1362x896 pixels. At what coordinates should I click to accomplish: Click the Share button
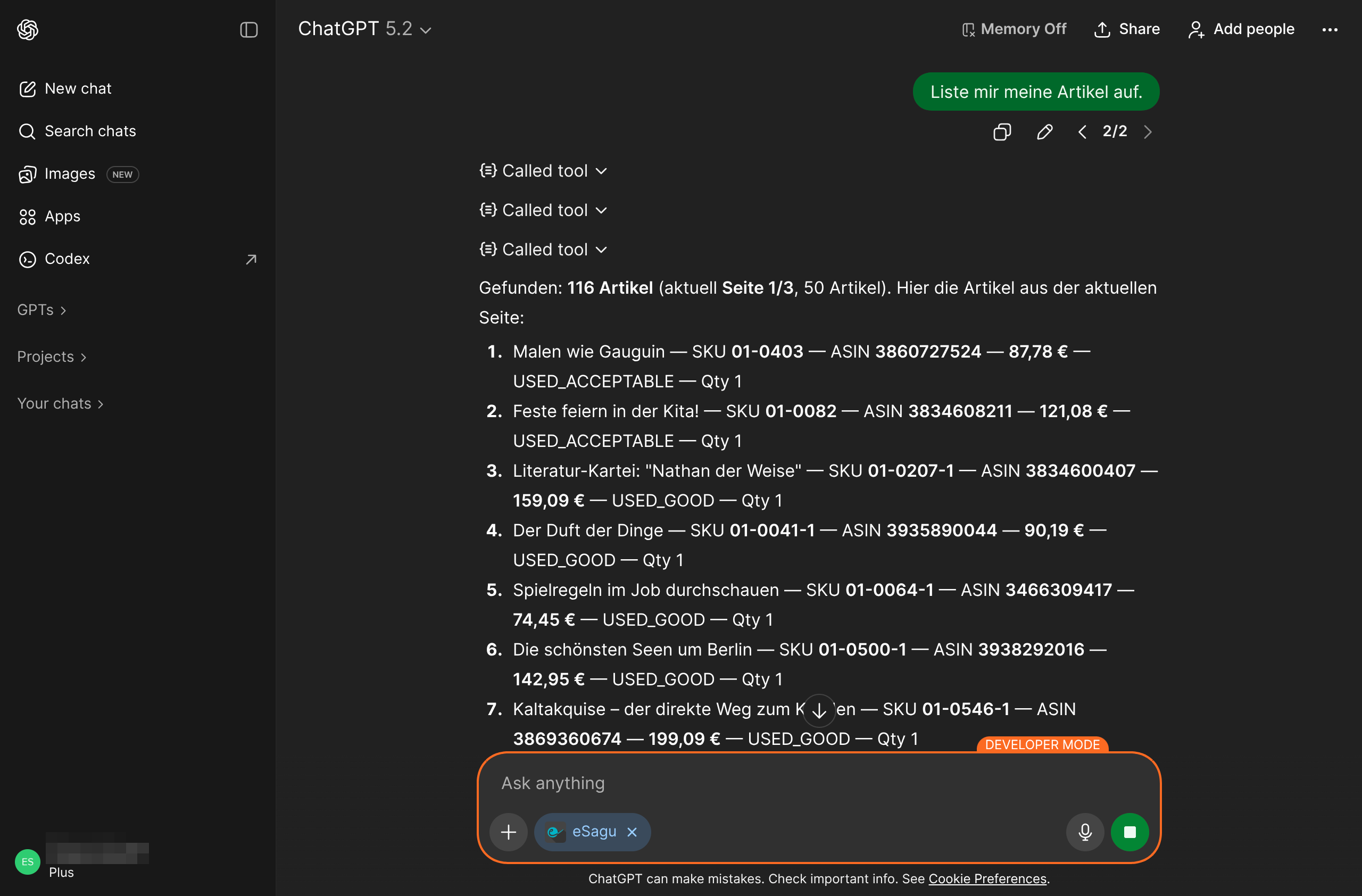click(x=1126, y=29)
